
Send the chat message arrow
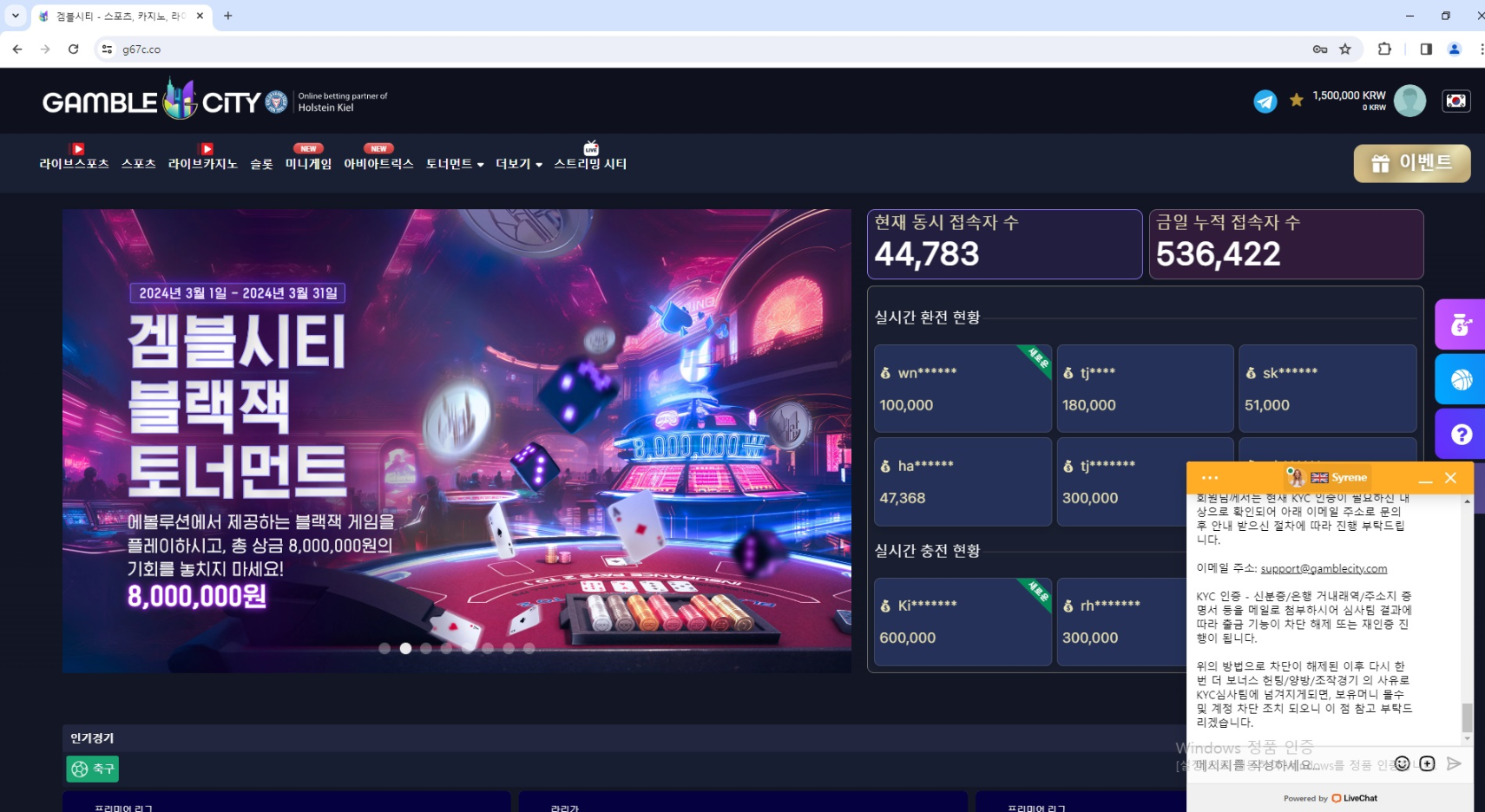(x=1455, y=763)
